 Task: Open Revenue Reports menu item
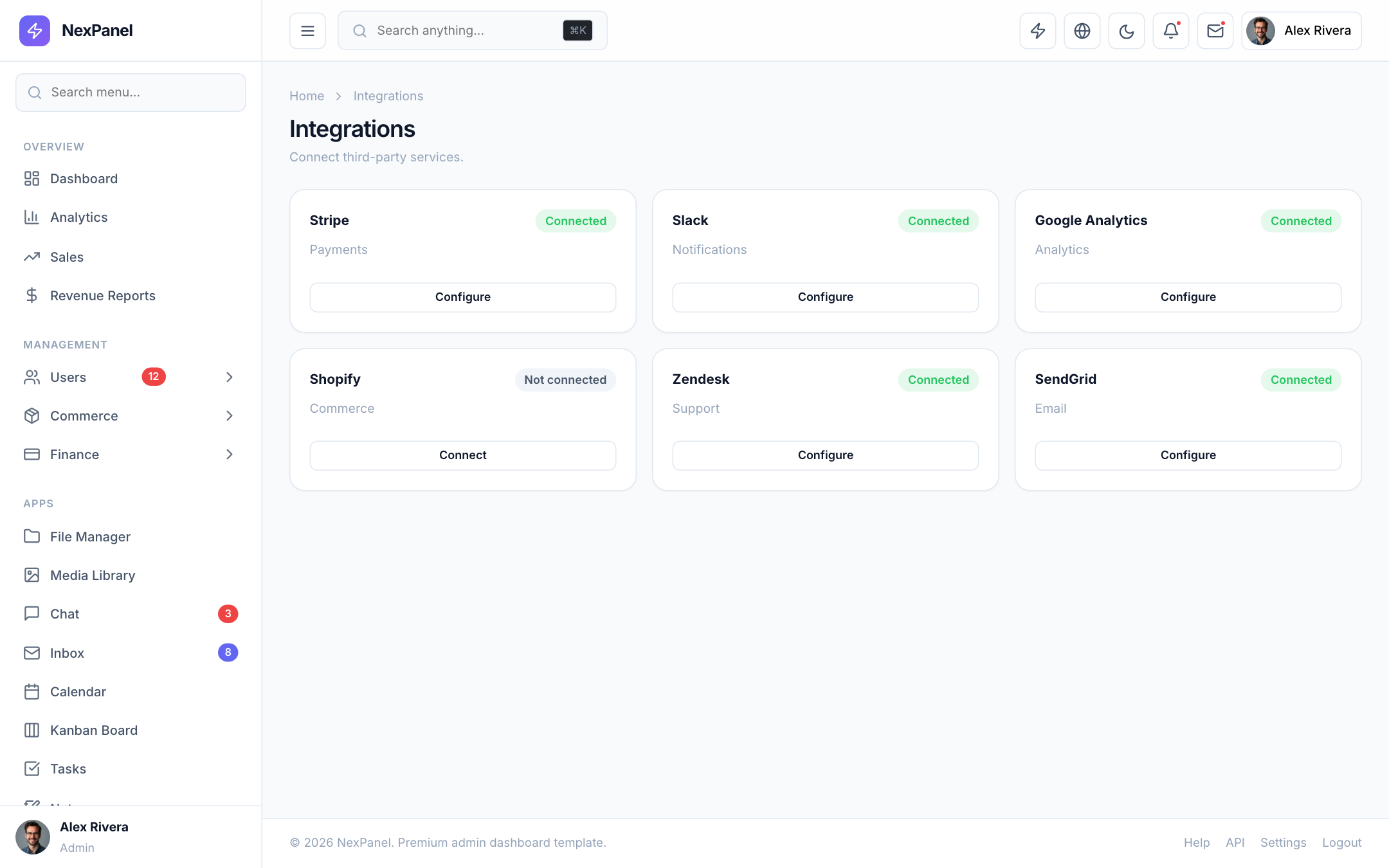coord(131,295)
